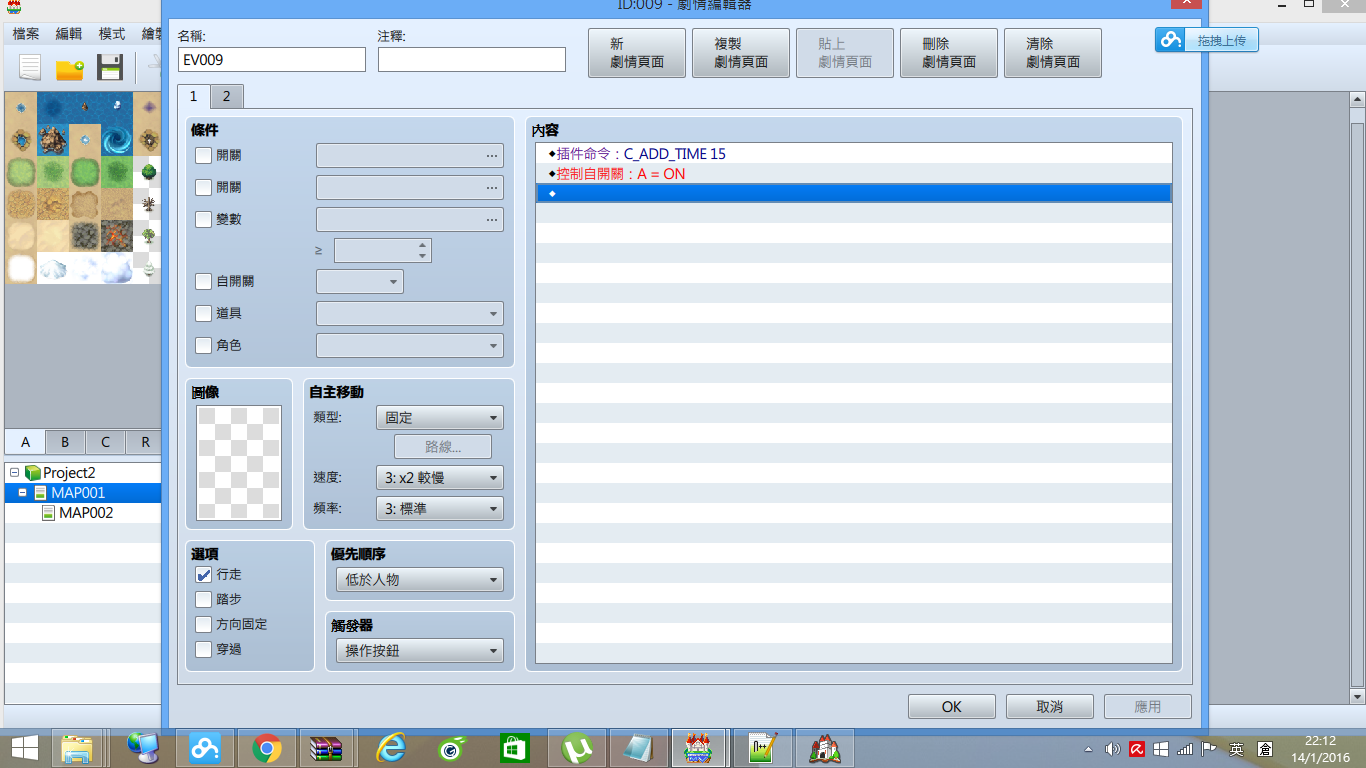Image resolution: width=1366 pixels, height=768 pixels.
Task: Enable the 自開關 condition checkbox
Action: point(204,282)
